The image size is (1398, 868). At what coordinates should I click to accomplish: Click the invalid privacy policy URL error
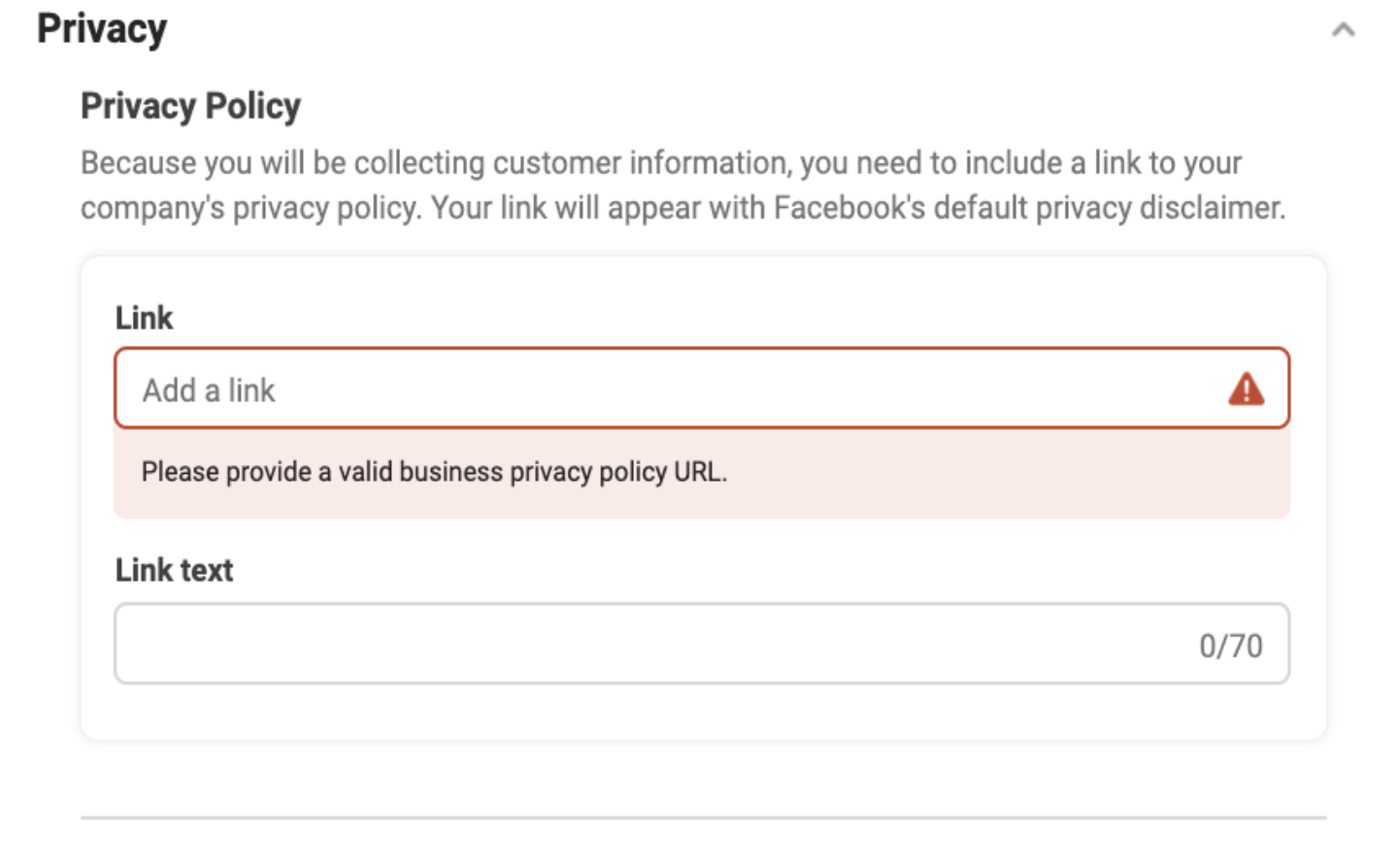coord(434,473)
